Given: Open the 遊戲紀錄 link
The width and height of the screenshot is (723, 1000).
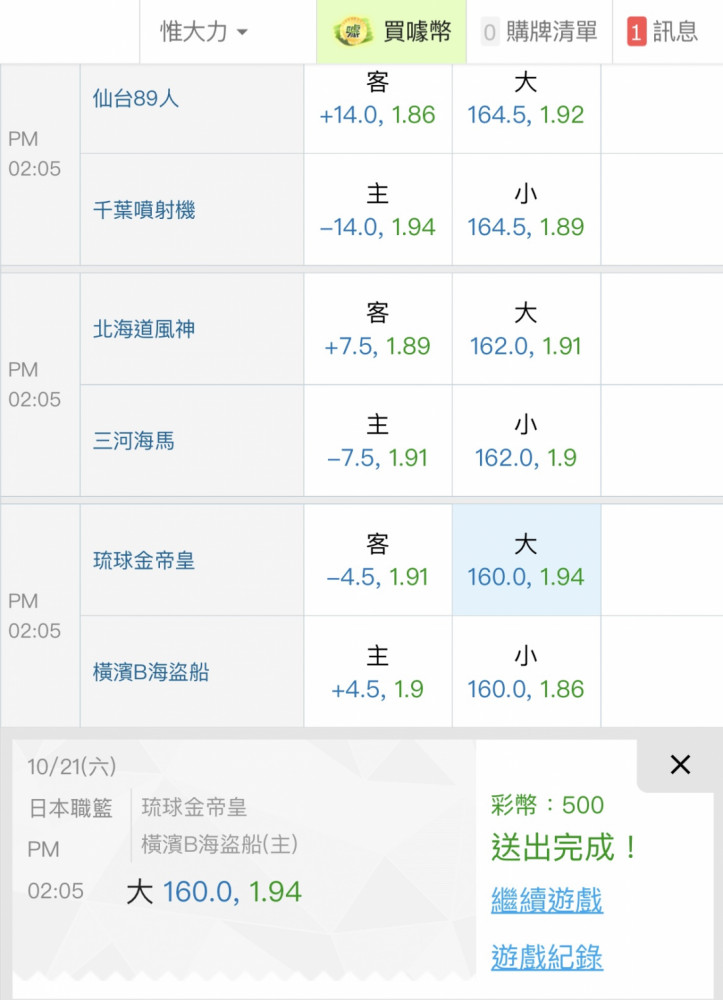Looking at the screenshot, I should [547, 957].
